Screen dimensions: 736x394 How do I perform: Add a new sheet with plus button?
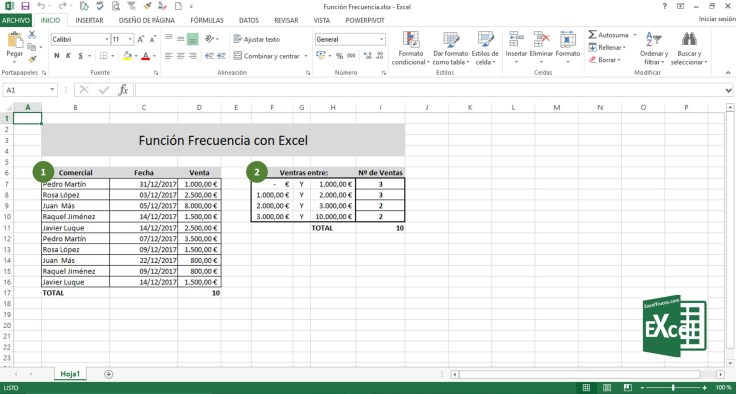pos(109,374)
